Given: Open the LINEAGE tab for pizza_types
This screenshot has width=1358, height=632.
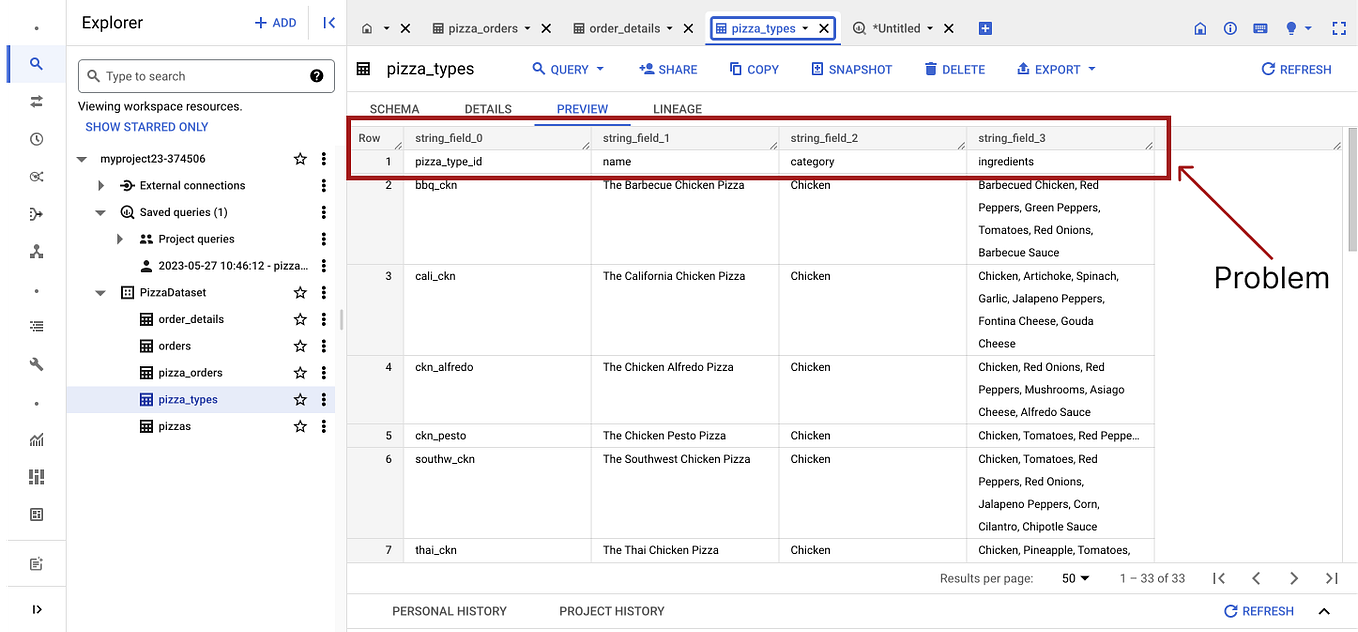Looking at the screenshot, I should point(677,109).
